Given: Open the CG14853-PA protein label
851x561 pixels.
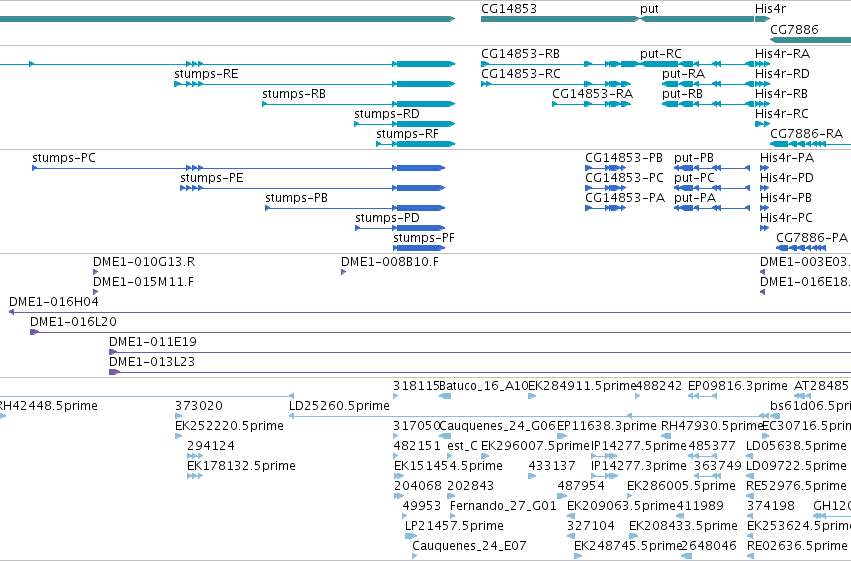Looking at the screenshot, I should [625, 198].
